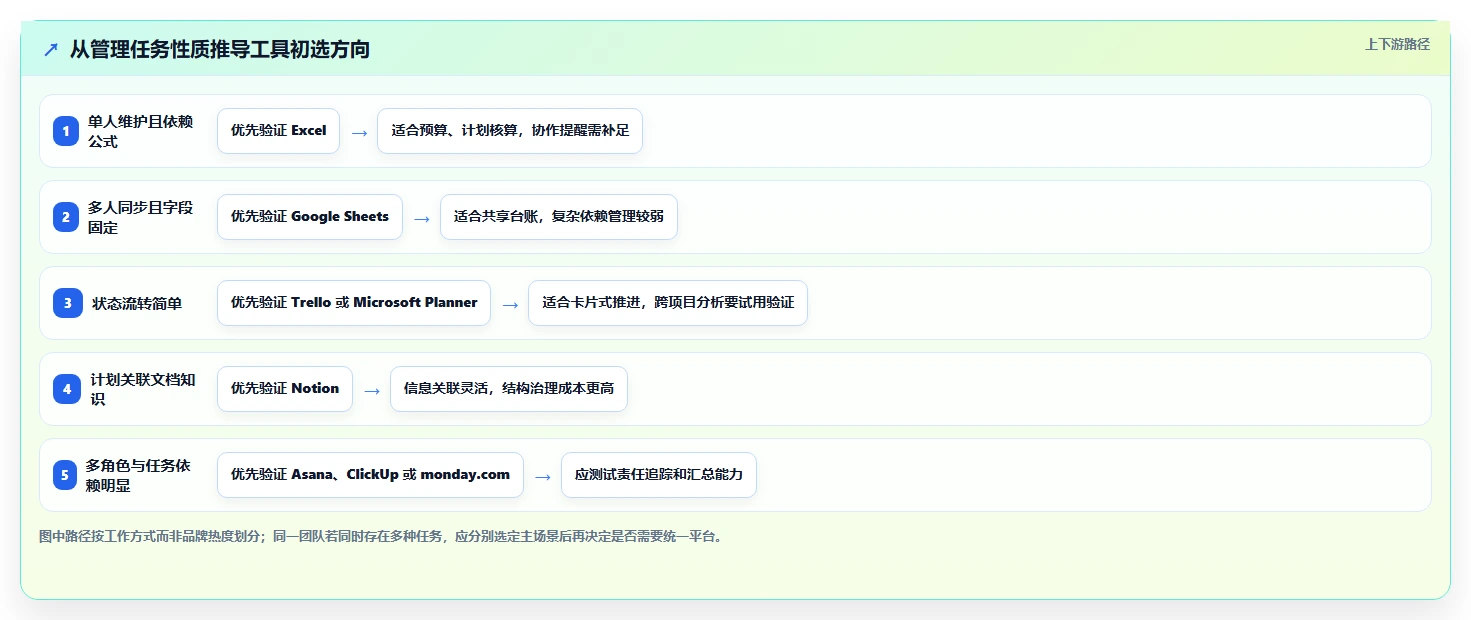This screenshot has height=620, width=1471.
Task: Click the arrow after 优先验证 Excel
Action: pos(359,132)
